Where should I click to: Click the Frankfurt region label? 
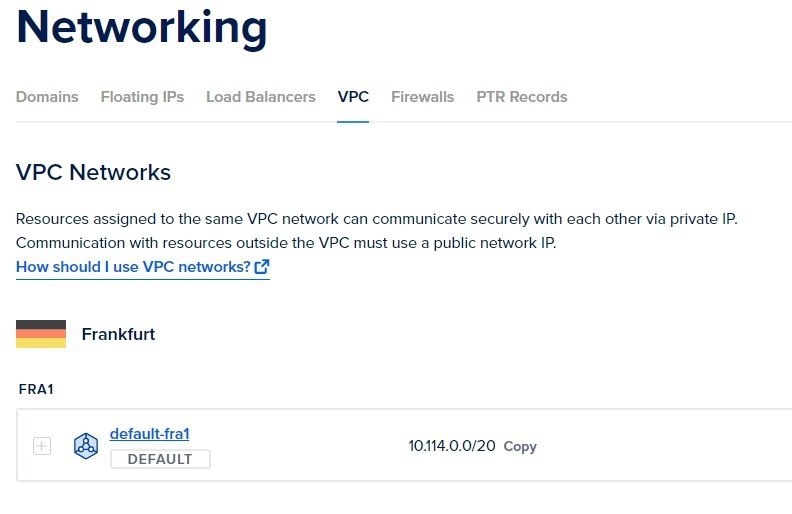118,334
